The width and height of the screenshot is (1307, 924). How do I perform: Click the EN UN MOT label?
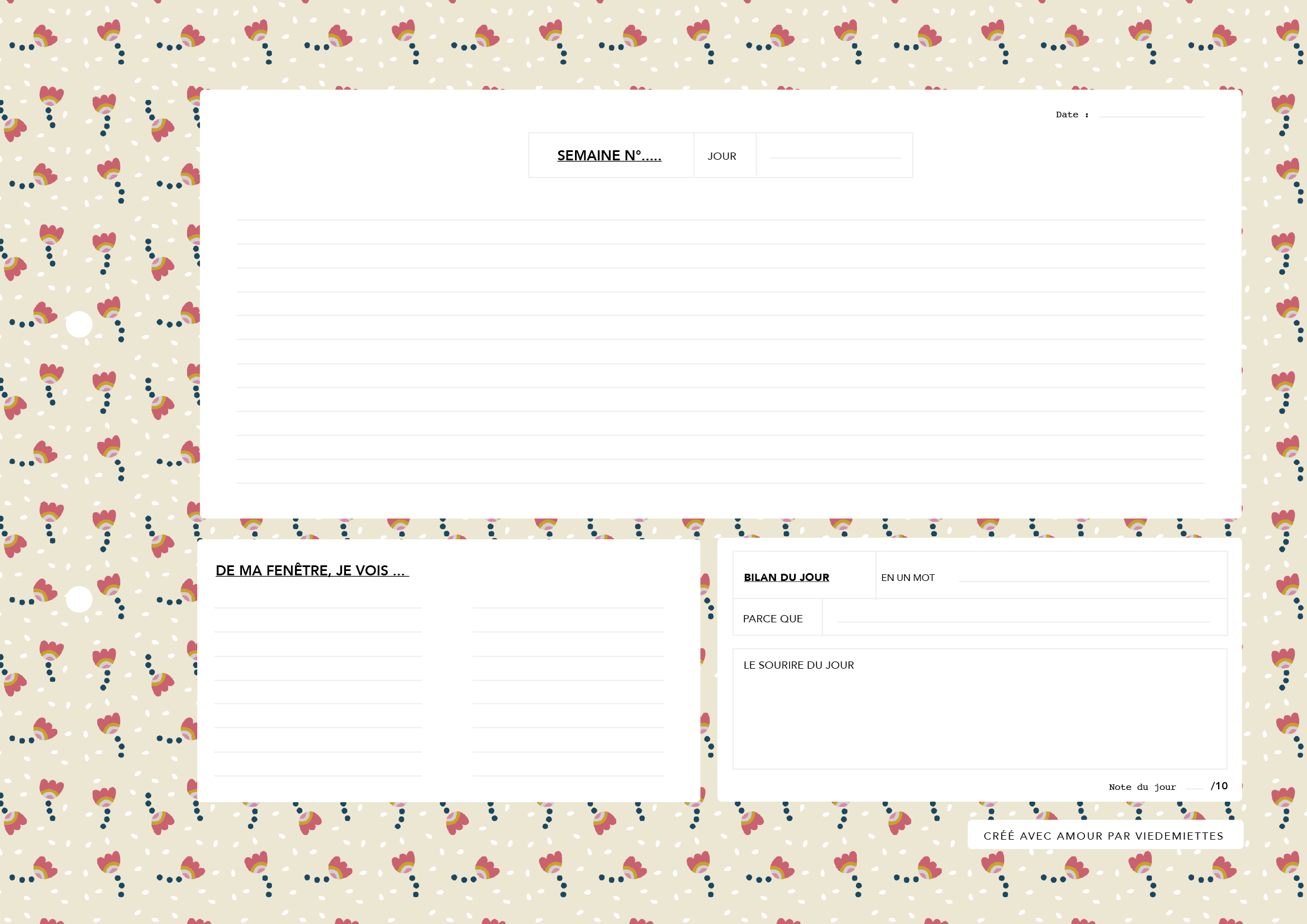(907, 578)
